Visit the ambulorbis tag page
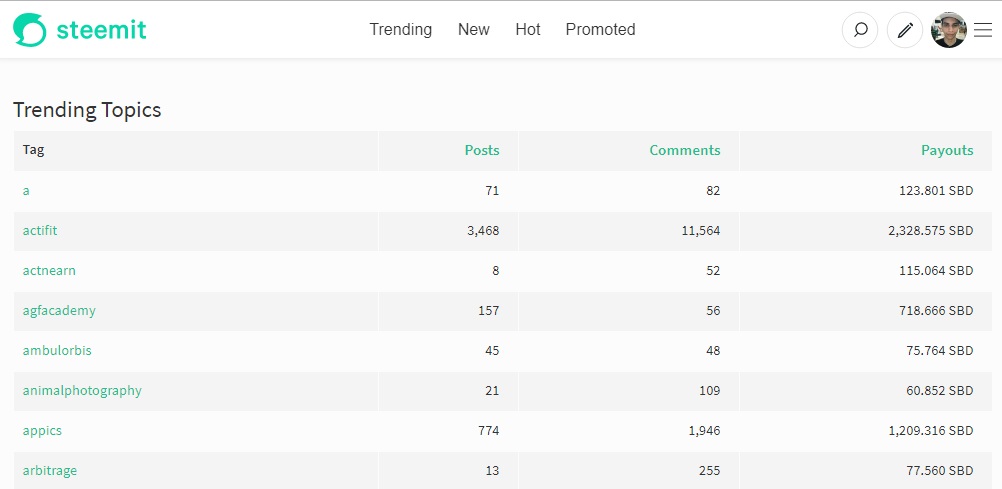 [x=57, y=350]
